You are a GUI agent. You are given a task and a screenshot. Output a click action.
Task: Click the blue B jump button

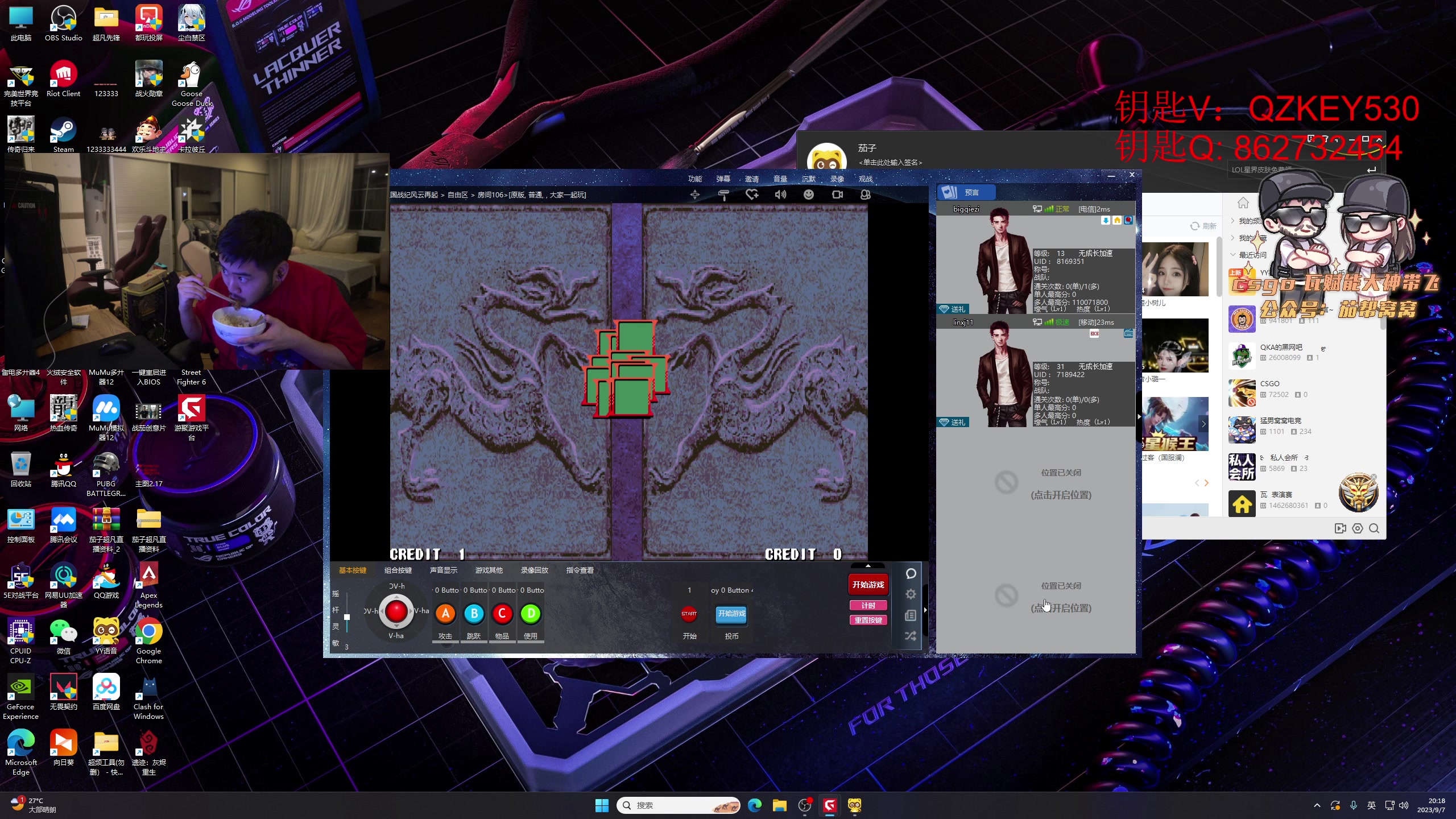coord(474,614)
